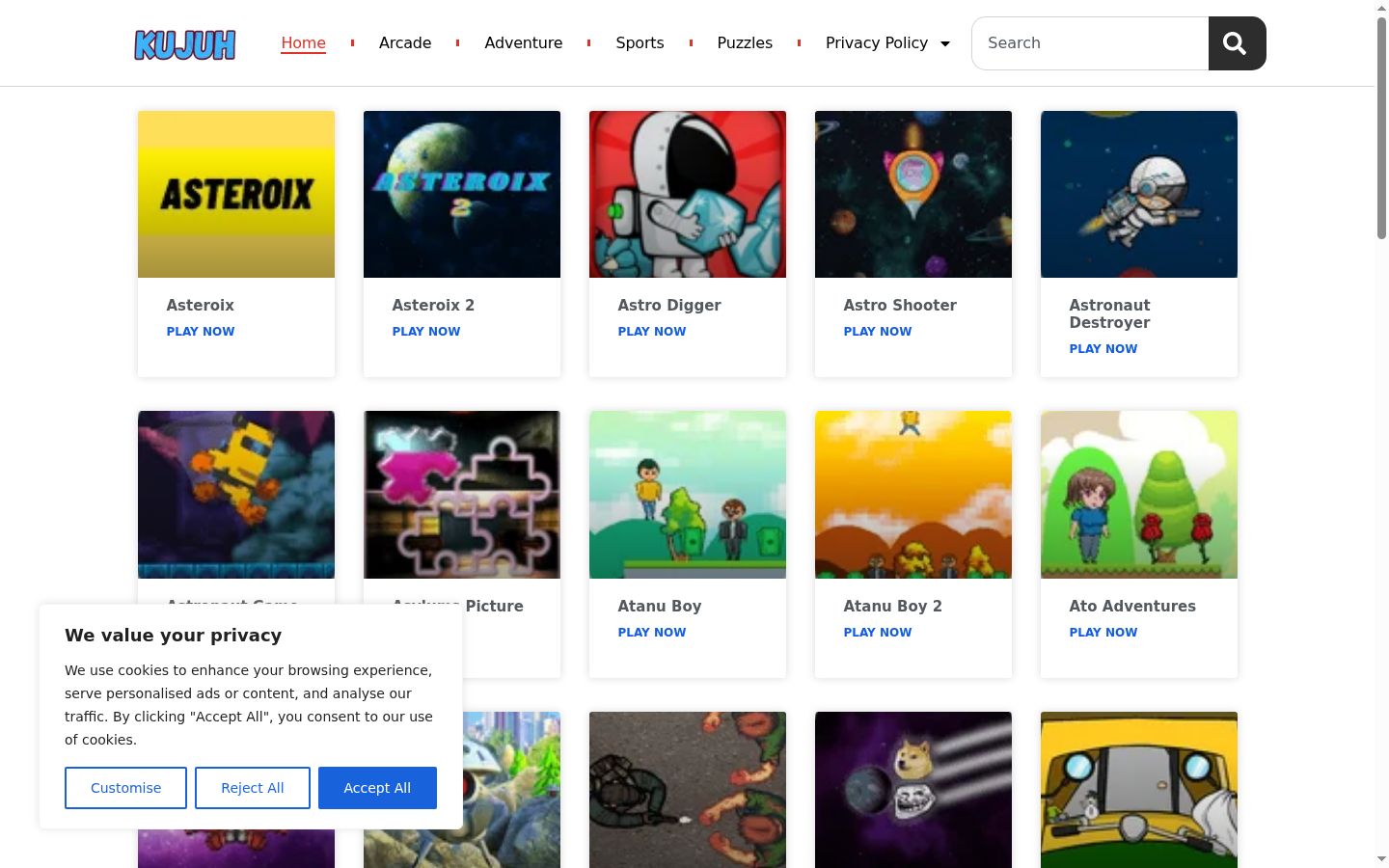
Task: Open the Asteroix 2 game thumbnail
Action: [x=462, y=194]
